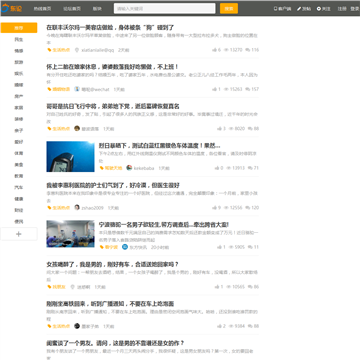Click the thermometer thumbnail image
This screenshot has height=360, width=360.
[70, 156]
